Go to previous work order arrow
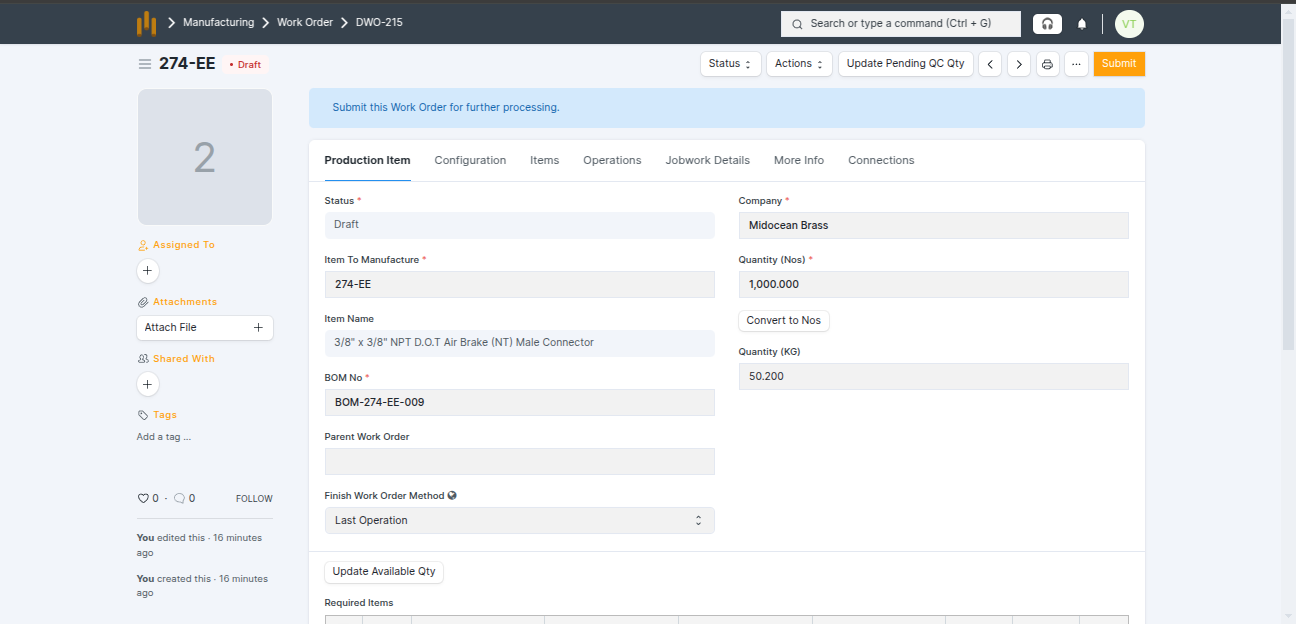This screenshot has height=624, width=1296. pos(990,64)
